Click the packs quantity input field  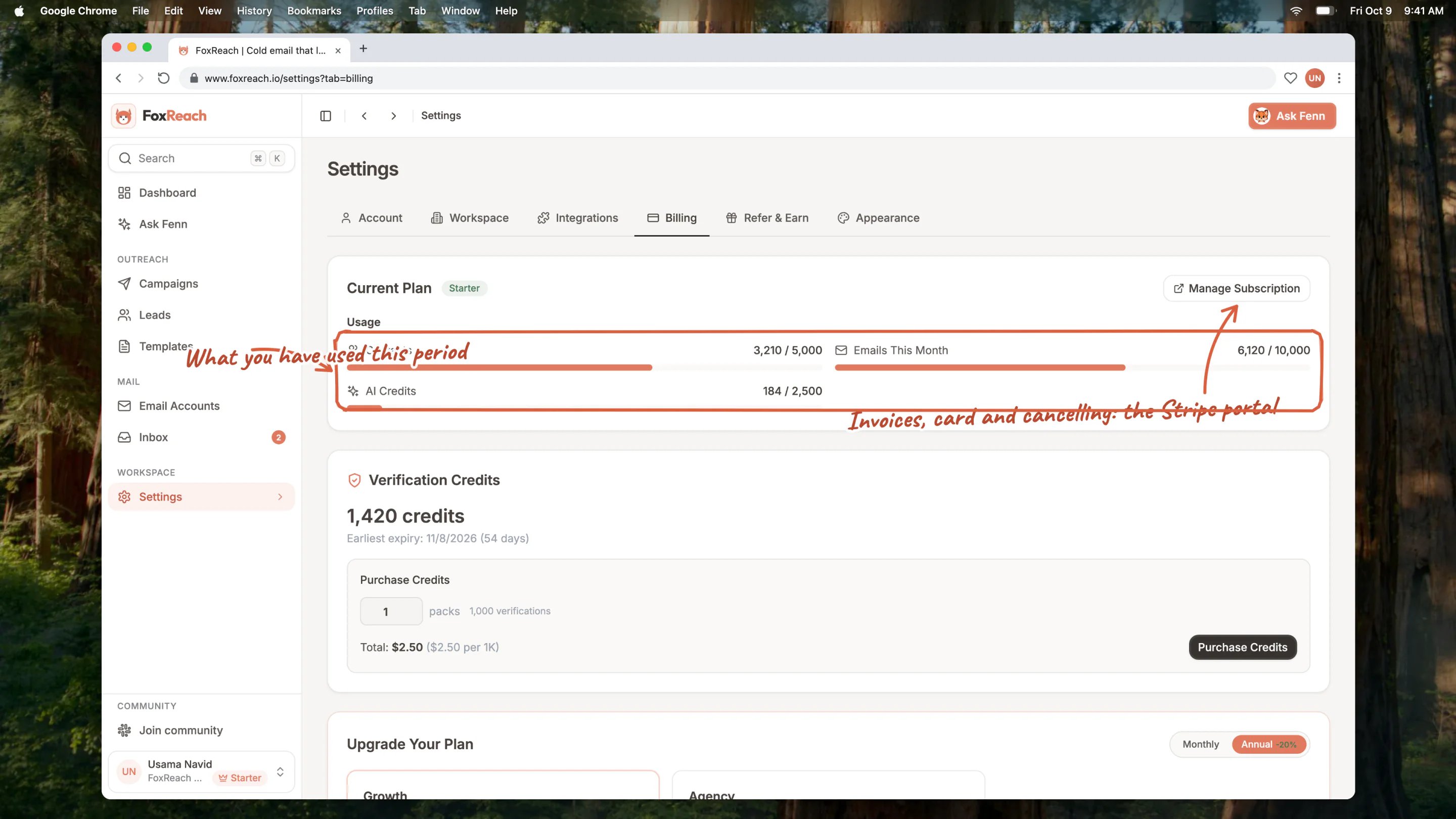click(391, 611)
